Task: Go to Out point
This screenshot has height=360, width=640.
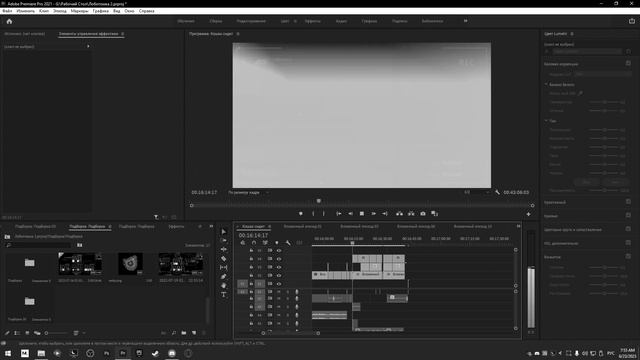Action: tap(384, 213)
